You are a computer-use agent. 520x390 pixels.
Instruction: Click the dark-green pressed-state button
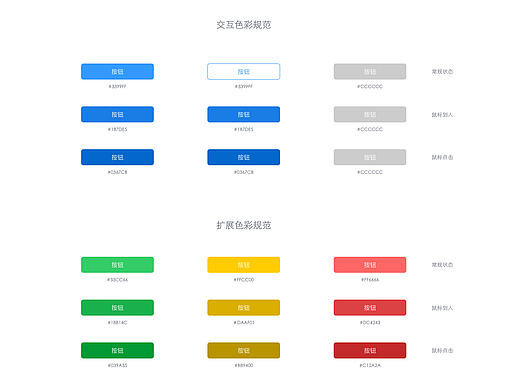click(117, 350)
